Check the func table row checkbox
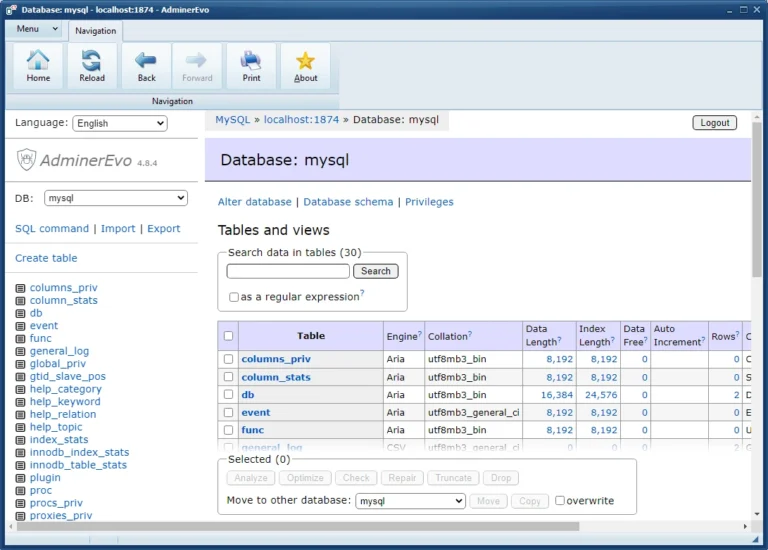Screen dimensions: 768x550 pos(228,430)
